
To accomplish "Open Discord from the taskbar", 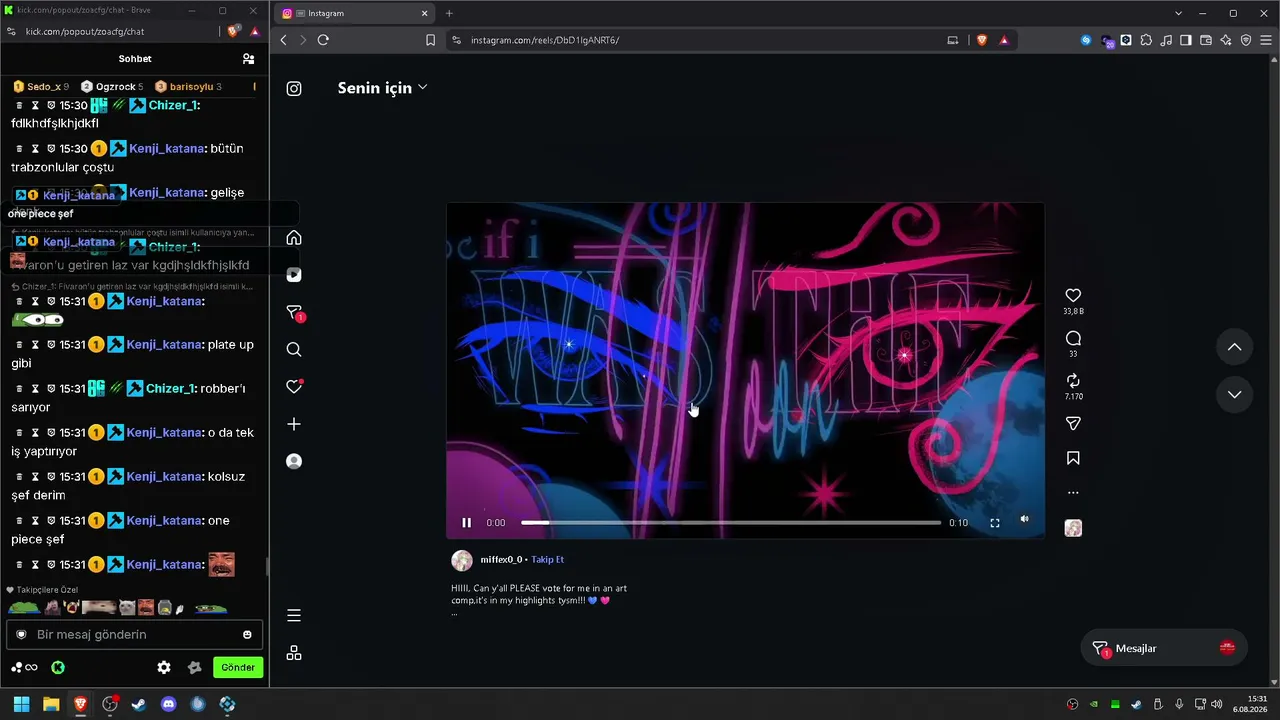I will point(169,704).
